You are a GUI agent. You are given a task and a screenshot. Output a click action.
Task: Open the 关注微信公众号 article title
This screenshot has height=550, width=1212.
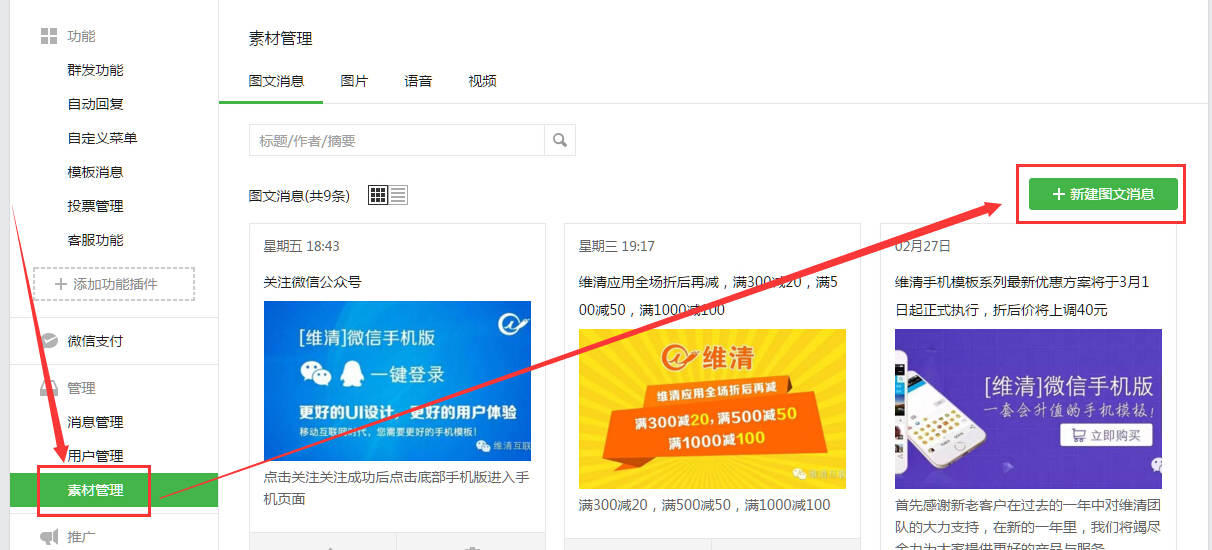pos(312,282)
